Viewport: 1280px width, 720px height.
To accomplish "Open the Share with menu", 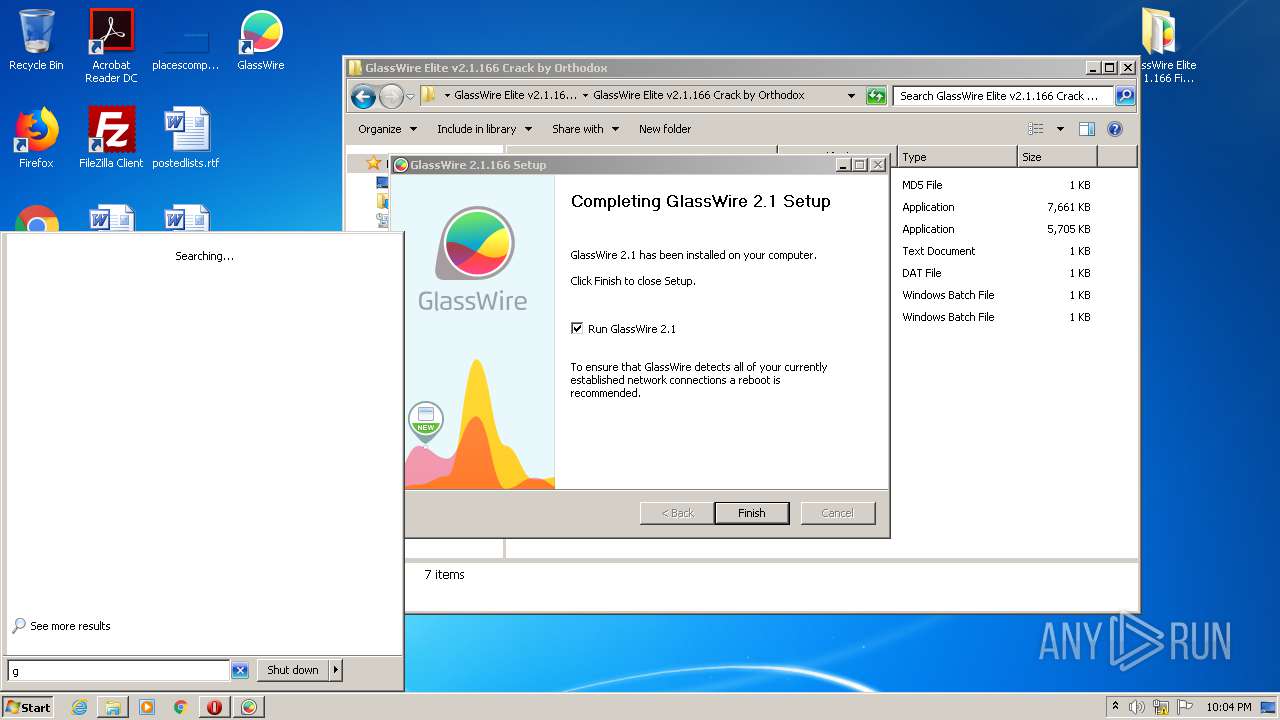I will (585, 129).
